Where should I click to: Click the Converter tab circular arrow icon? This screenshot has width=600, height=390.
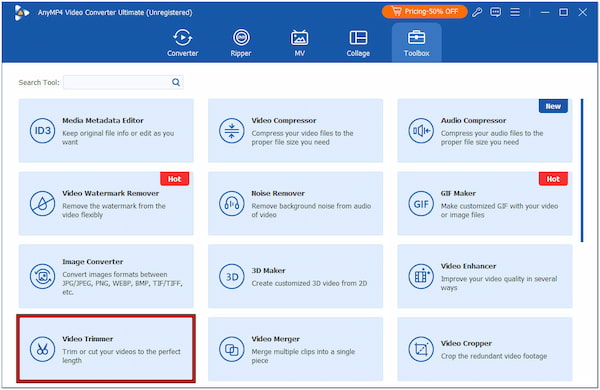click(183, 38)
